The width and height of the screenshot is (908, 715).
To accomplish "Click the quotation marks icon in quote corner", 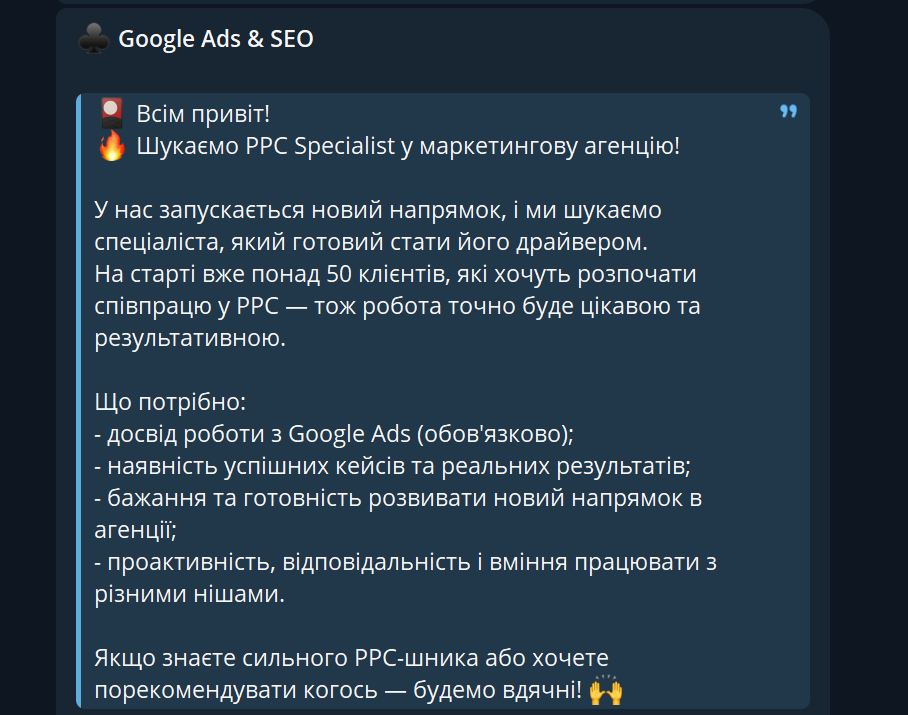I will coord(788,111).
